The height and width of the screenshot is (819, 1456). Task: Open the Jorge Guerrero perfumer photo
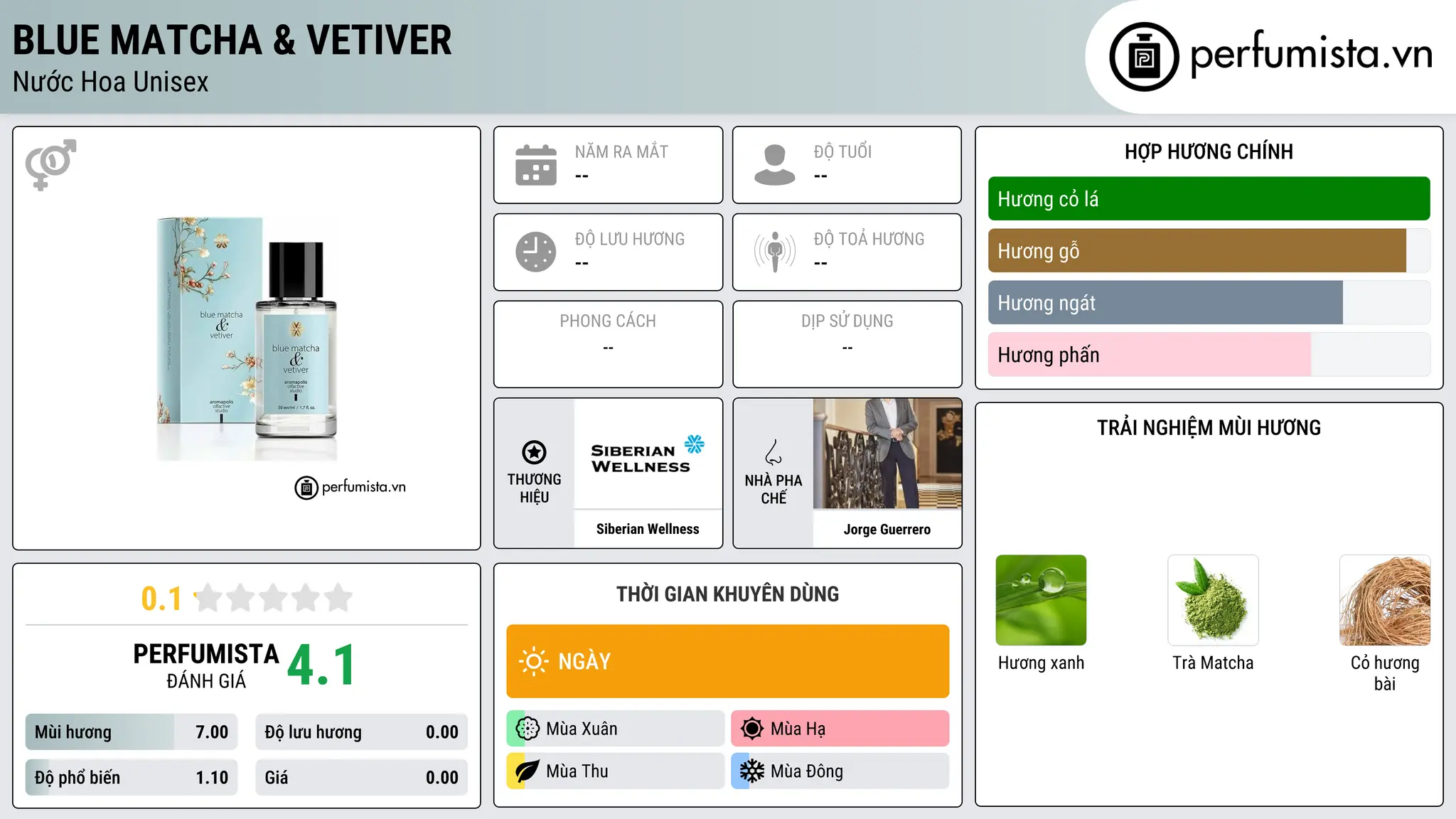[887, 454]
